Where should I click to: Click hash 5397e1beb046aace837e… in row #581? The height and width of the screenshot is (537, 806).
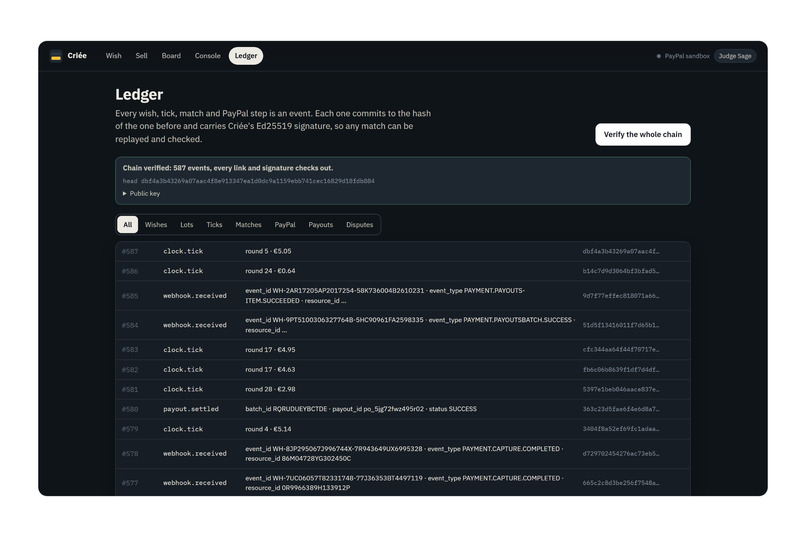tap(620, 390)
